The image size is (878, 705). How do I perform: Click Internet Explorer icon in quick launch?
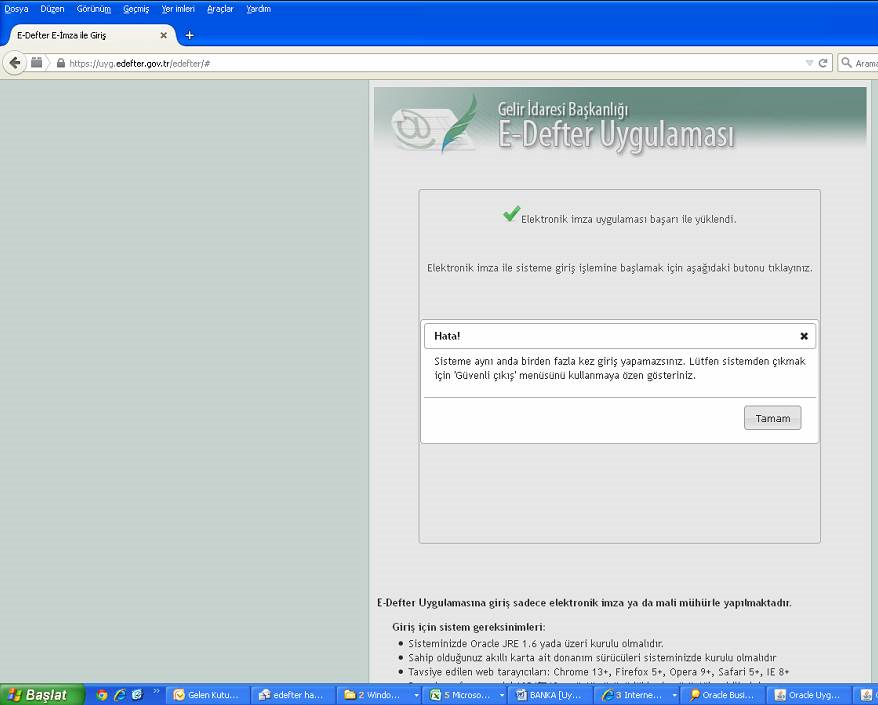(119, 695)
